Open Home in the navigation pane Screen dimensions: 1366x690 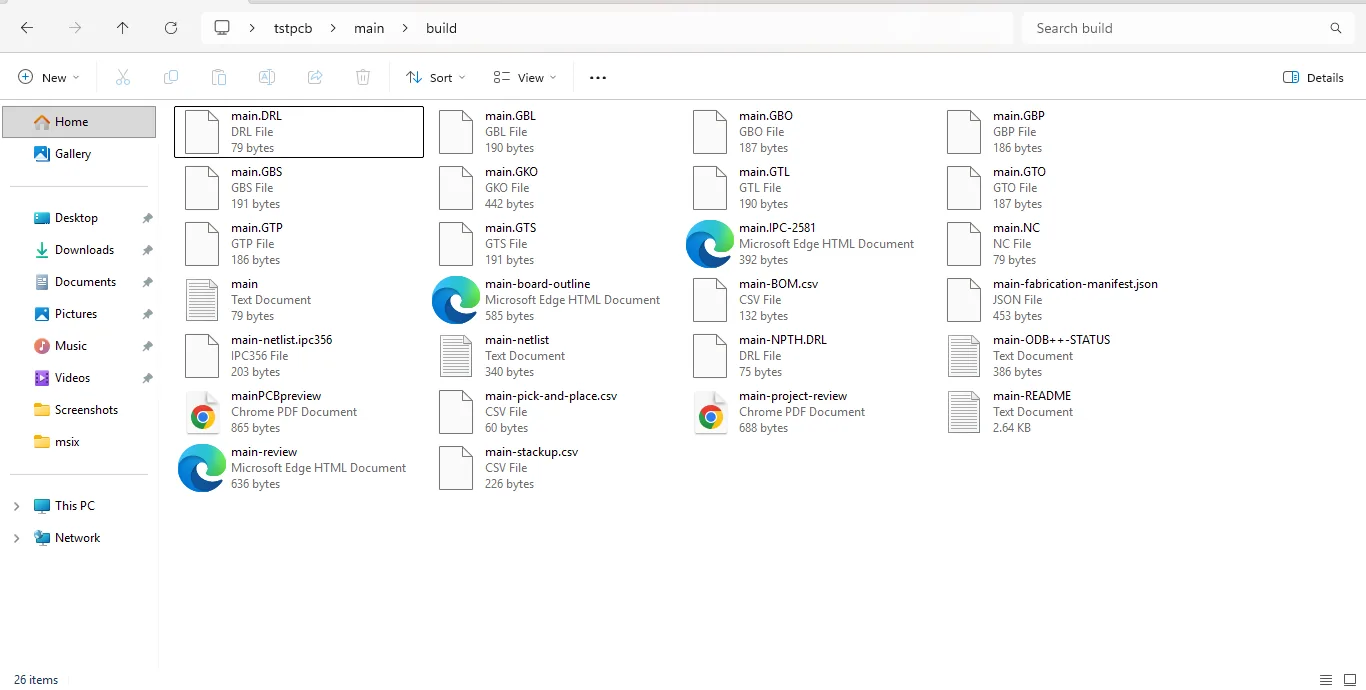click(x=79, y=122)
